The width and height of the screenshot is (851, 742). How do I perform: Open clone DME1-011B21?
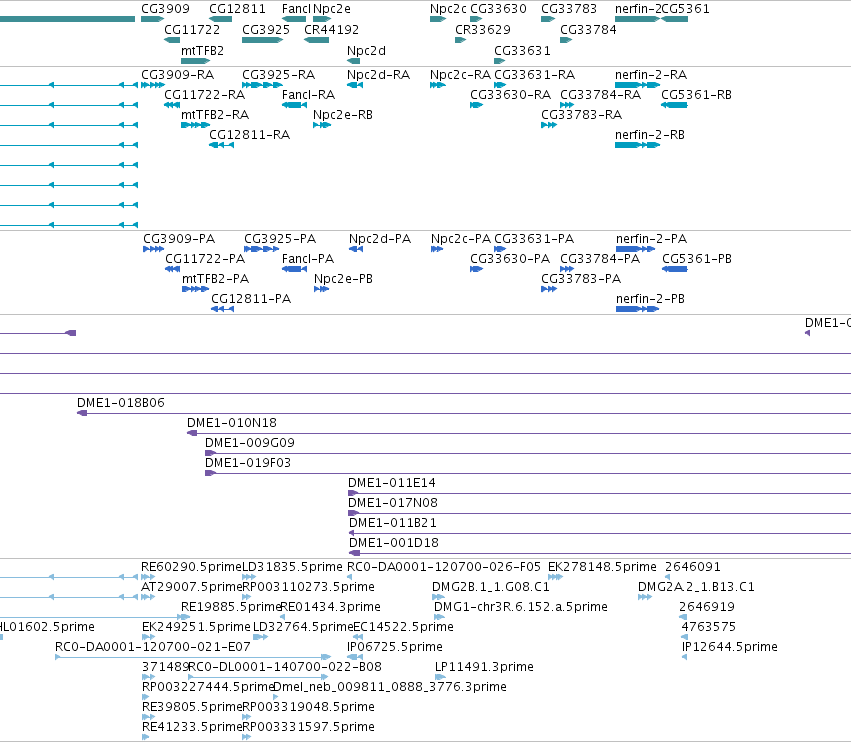pyautogui.click(x=600, y=534)
